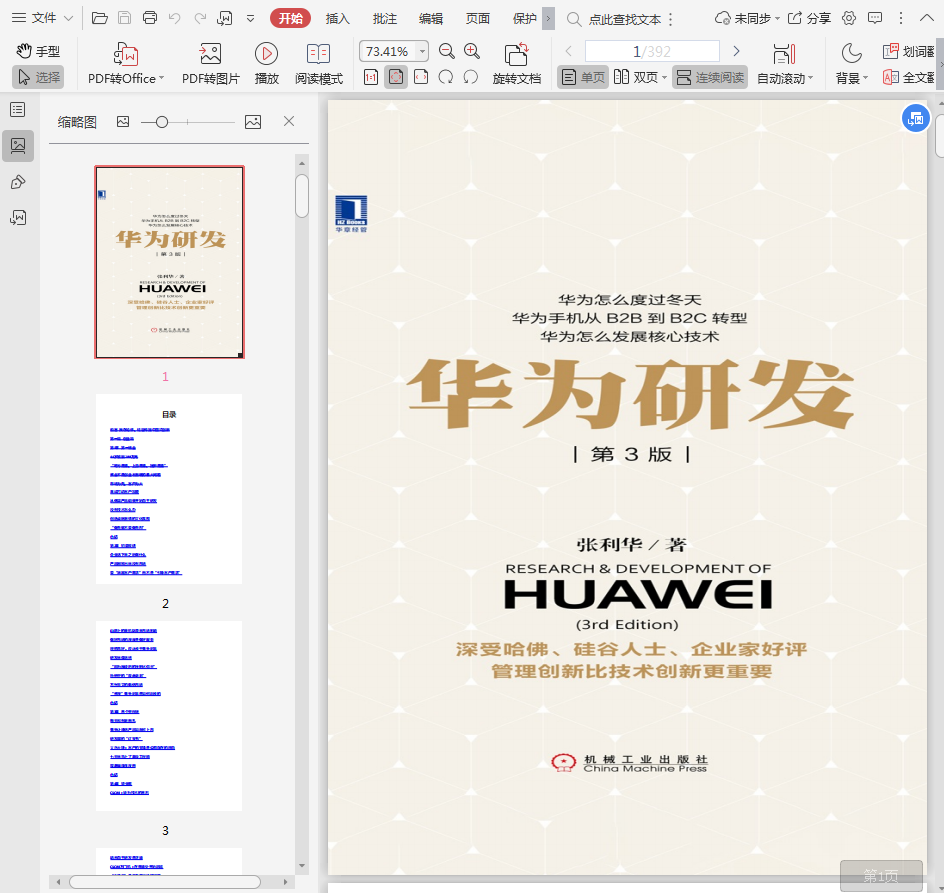Toggle fit page view
The height and width of the screenshot is (893, 944).
pyautogui.click(x=396, y=77)
